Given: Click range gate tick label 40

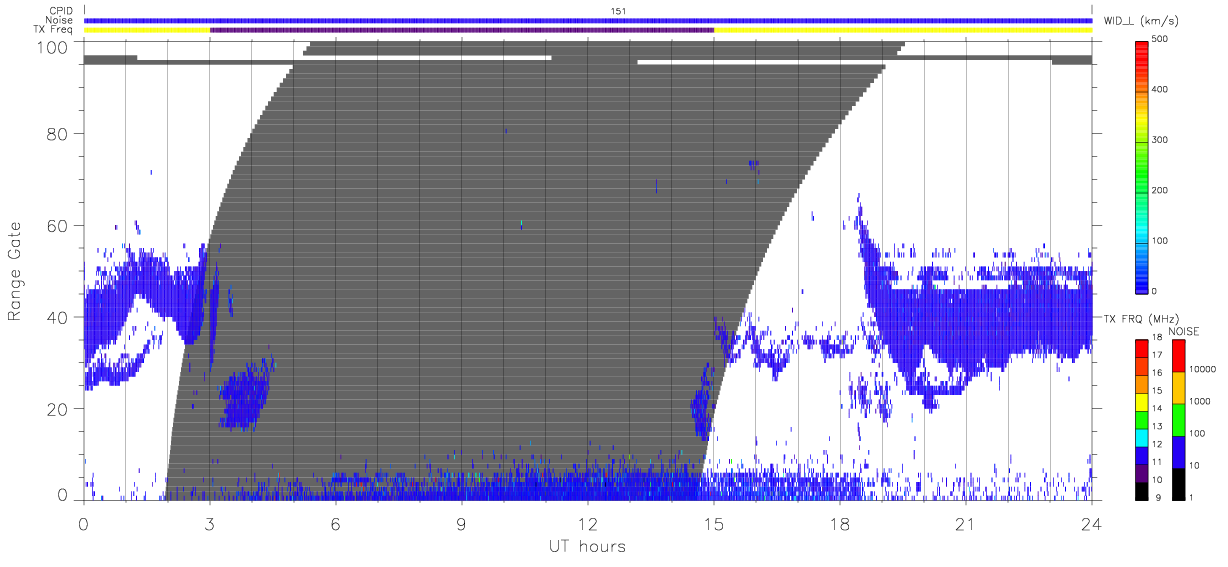Looking at the screenshot, I should tap(59, 318).
